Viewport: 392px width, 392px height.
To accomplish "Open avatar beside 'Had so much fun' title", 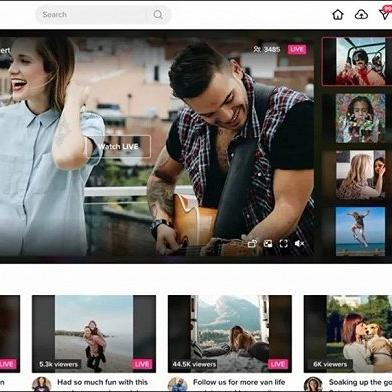I will pos(42,384).
